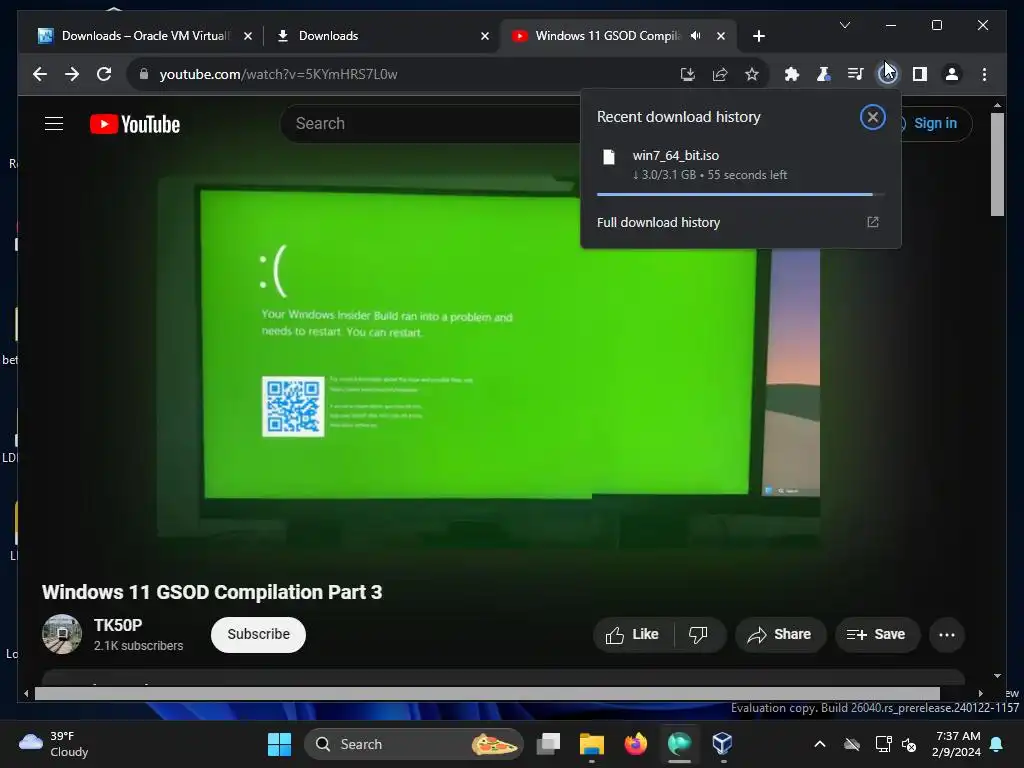Open Task View on the taskbar

tap(549, 744)
